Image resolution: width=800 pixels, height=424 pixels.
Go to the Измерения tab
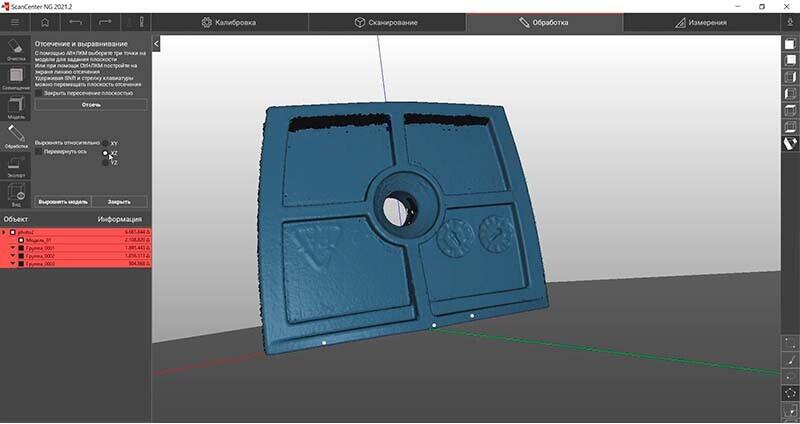pyautogui.click(x=702, y=22)
